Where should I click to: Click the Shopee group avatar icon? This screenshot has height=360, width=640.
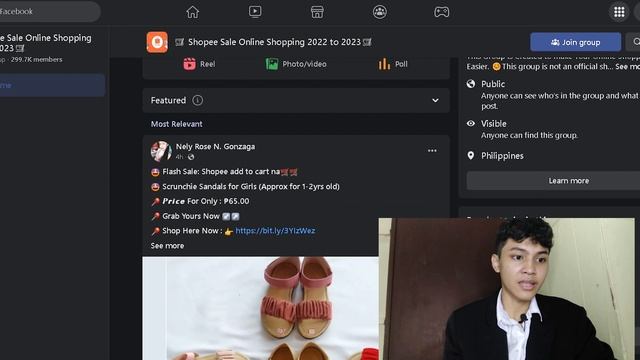157,42
